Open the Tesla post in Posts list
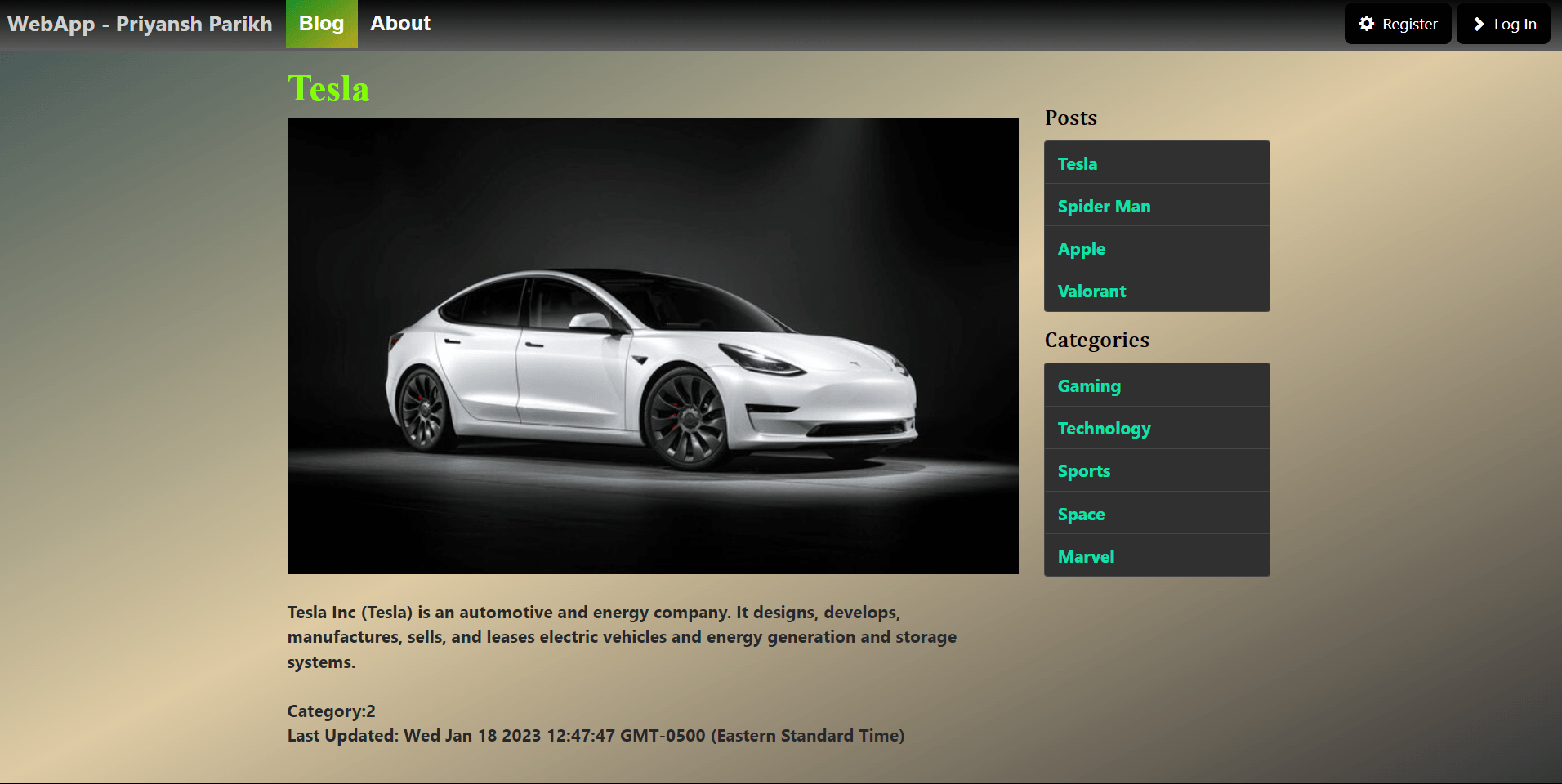The width and height of the screenshot is (1562, 784). (1157, 163)
